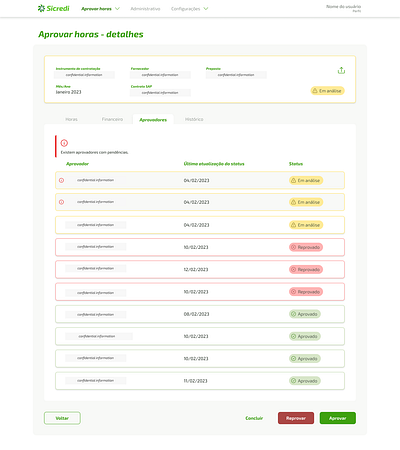Click Em análise badge in header card

[327, 91]
